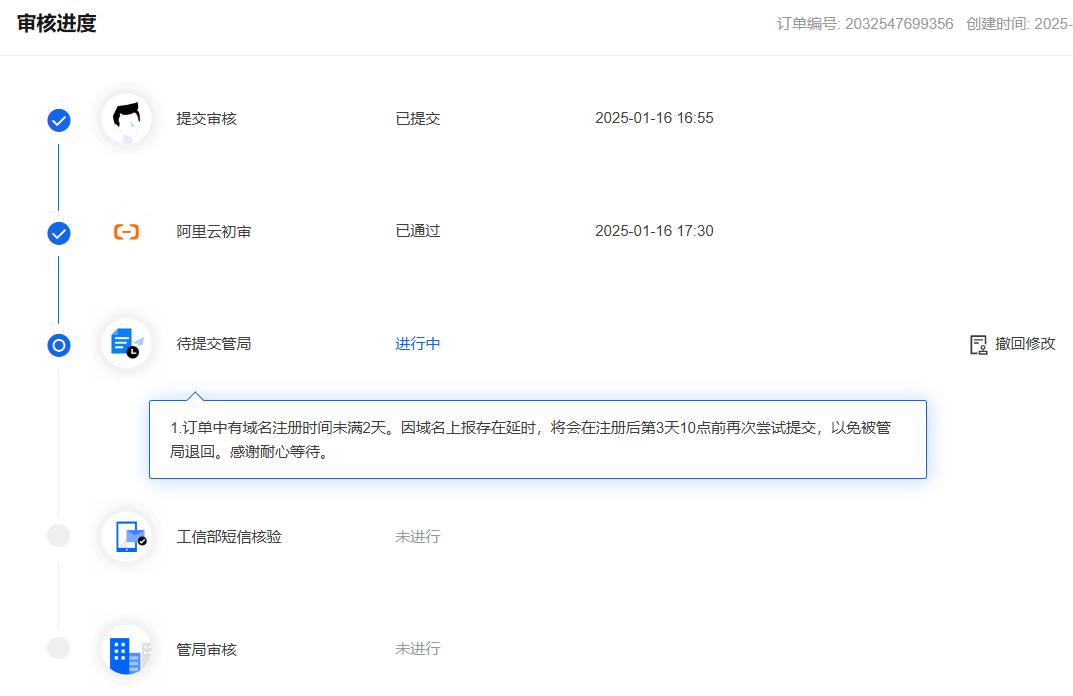Click the blue checkmark beside 提交审核
Viewport: 1073px width, 696px height.
(x=59, y=120)
